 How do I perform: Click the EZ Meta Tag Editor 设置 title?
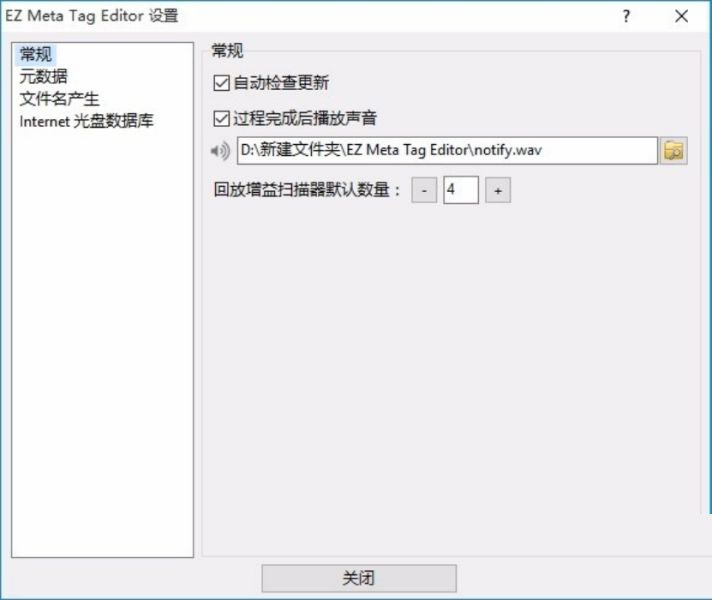point(92,16)
